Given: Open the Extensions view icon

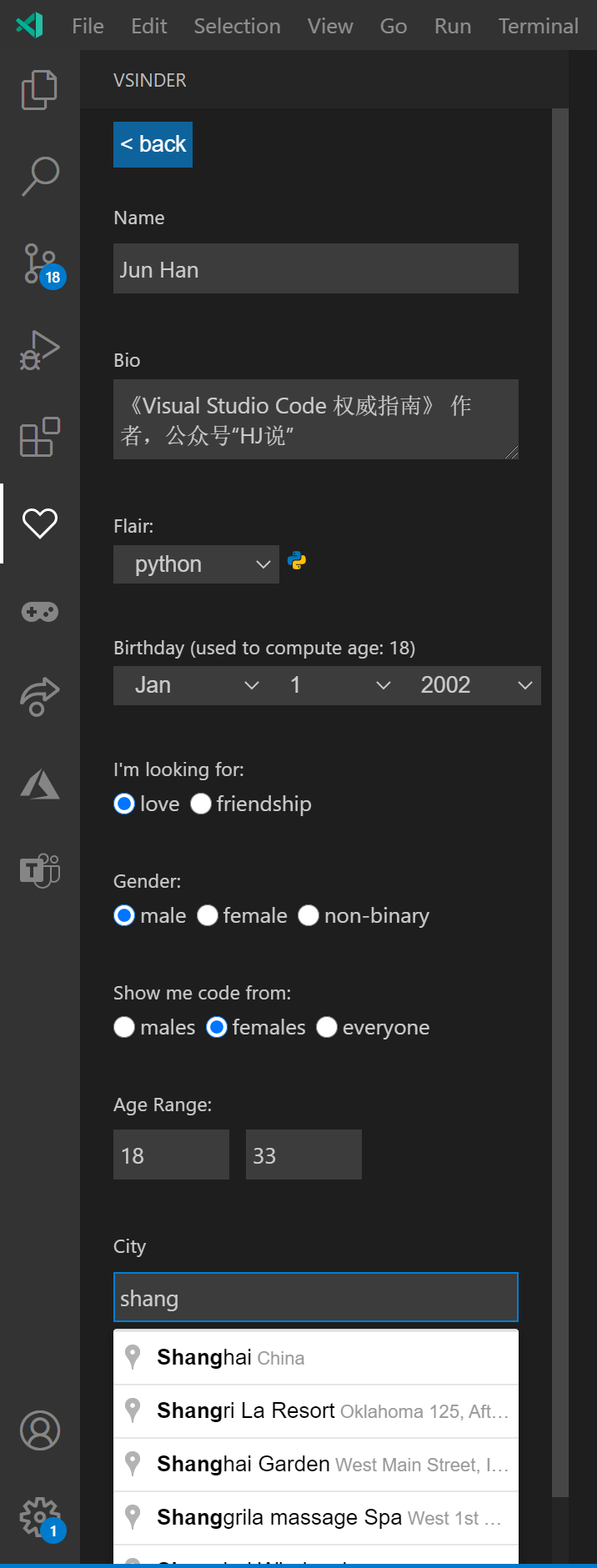Looking at the screenshot, I should click(x=39, y=437).
